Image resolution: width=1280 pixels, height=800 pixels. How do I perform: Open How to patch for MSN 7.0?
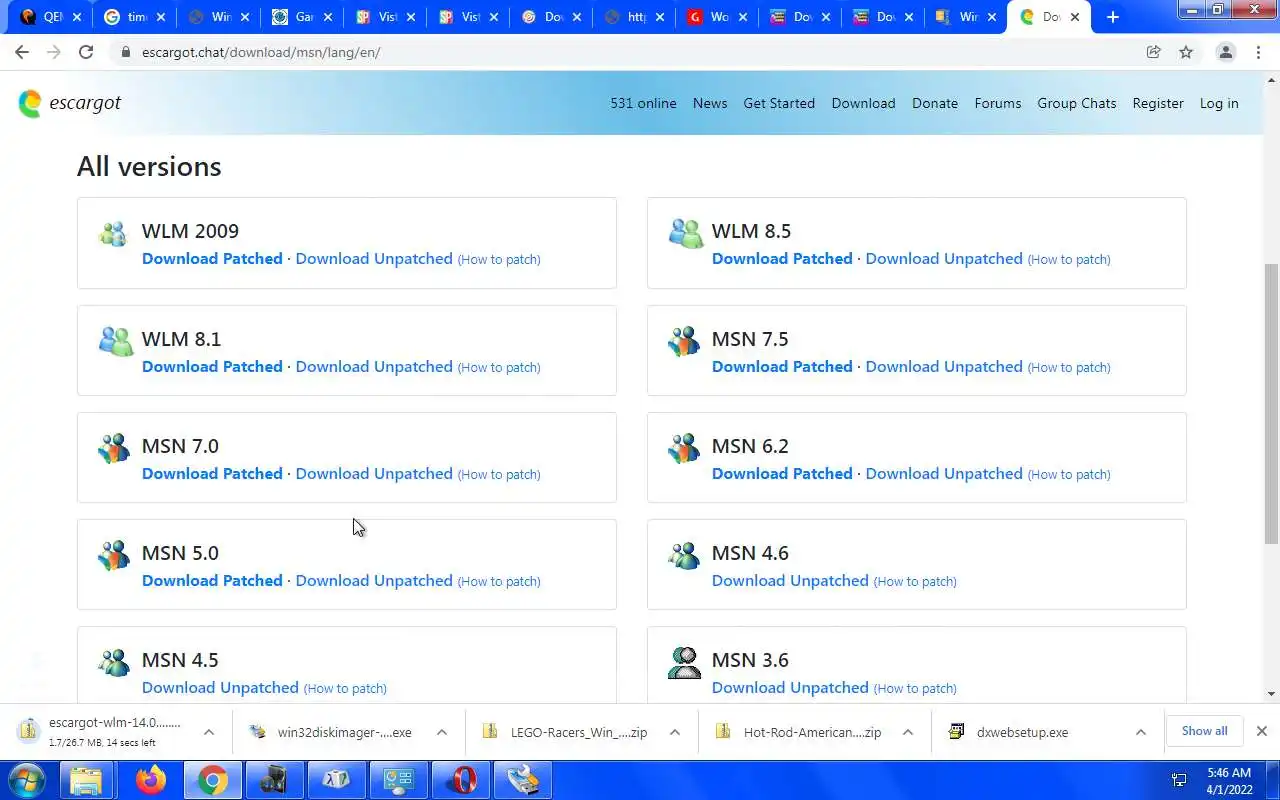pos(499,474)
